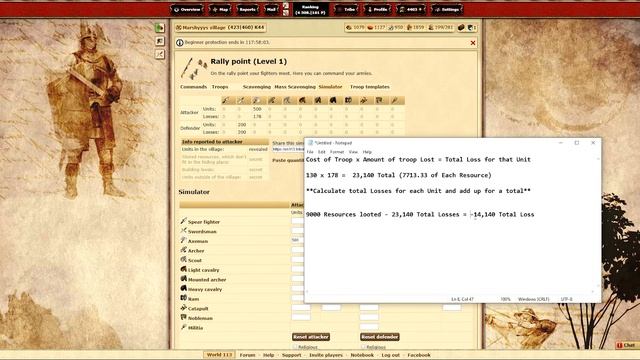Open the Overview page in top navigation

click(187, 9)
